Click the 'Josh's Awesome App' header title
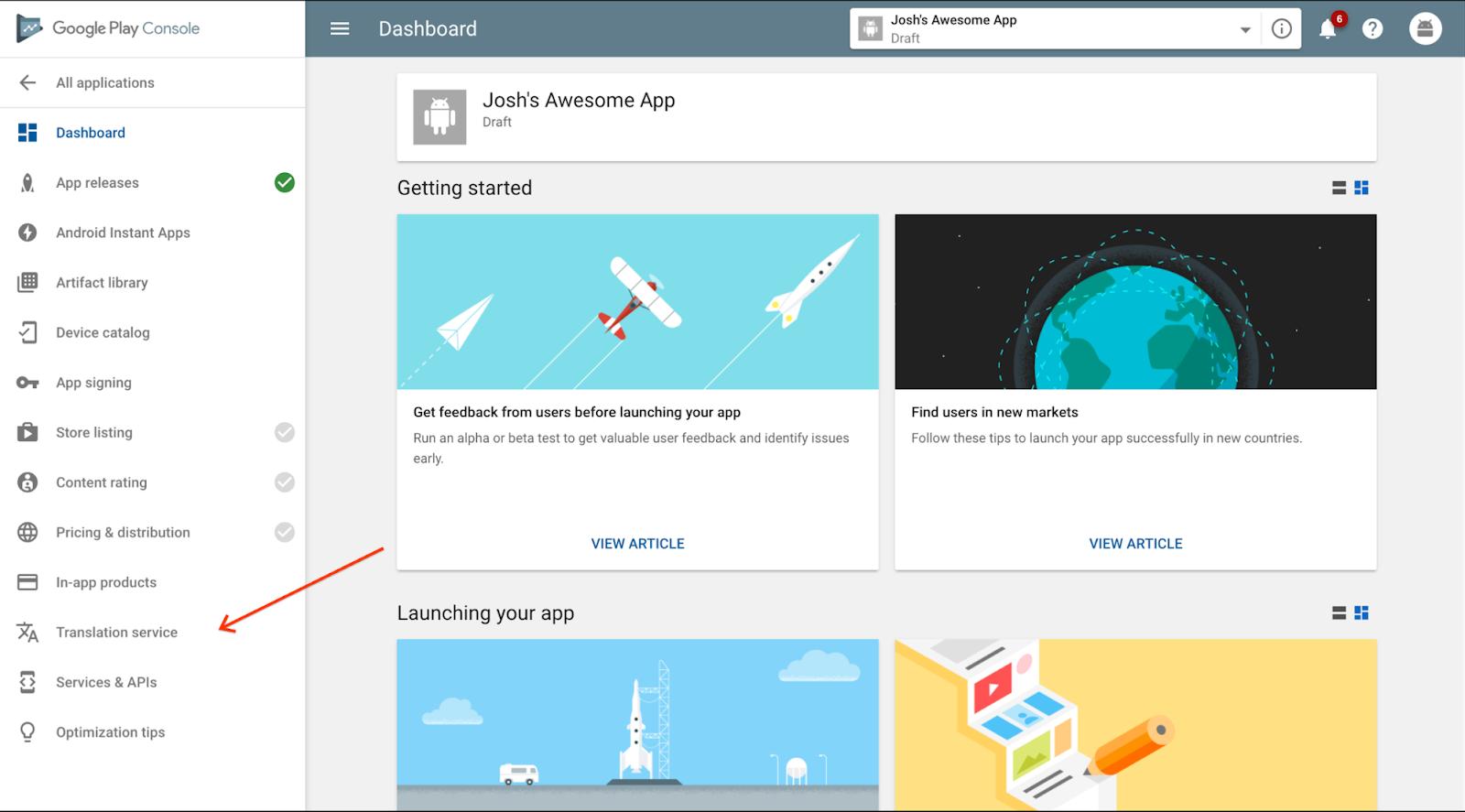Screen dimensions: 1465x812 [x=579, y=101]
